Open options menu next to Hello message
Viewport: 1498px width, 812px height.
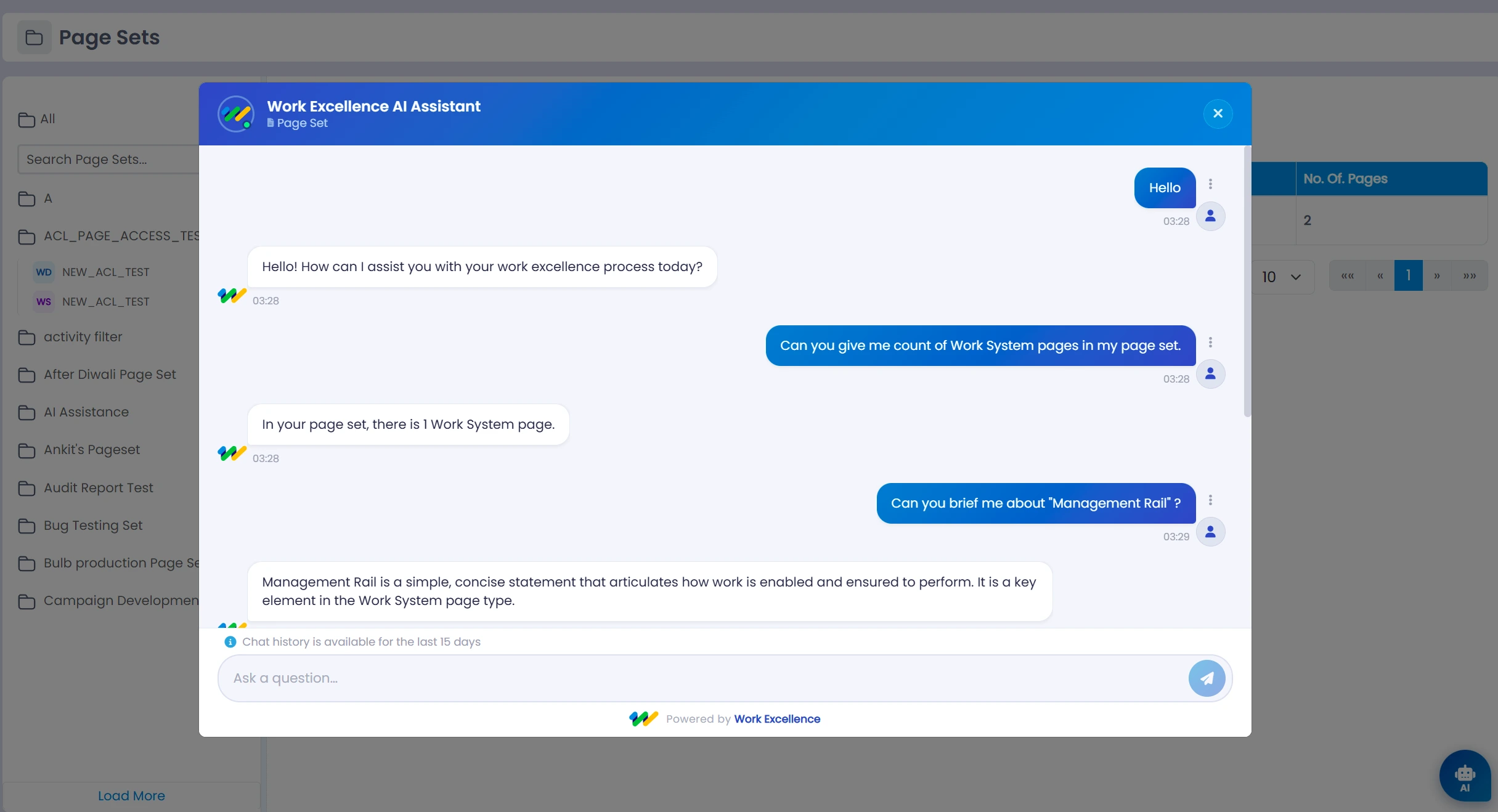[x=1210, y=184]
